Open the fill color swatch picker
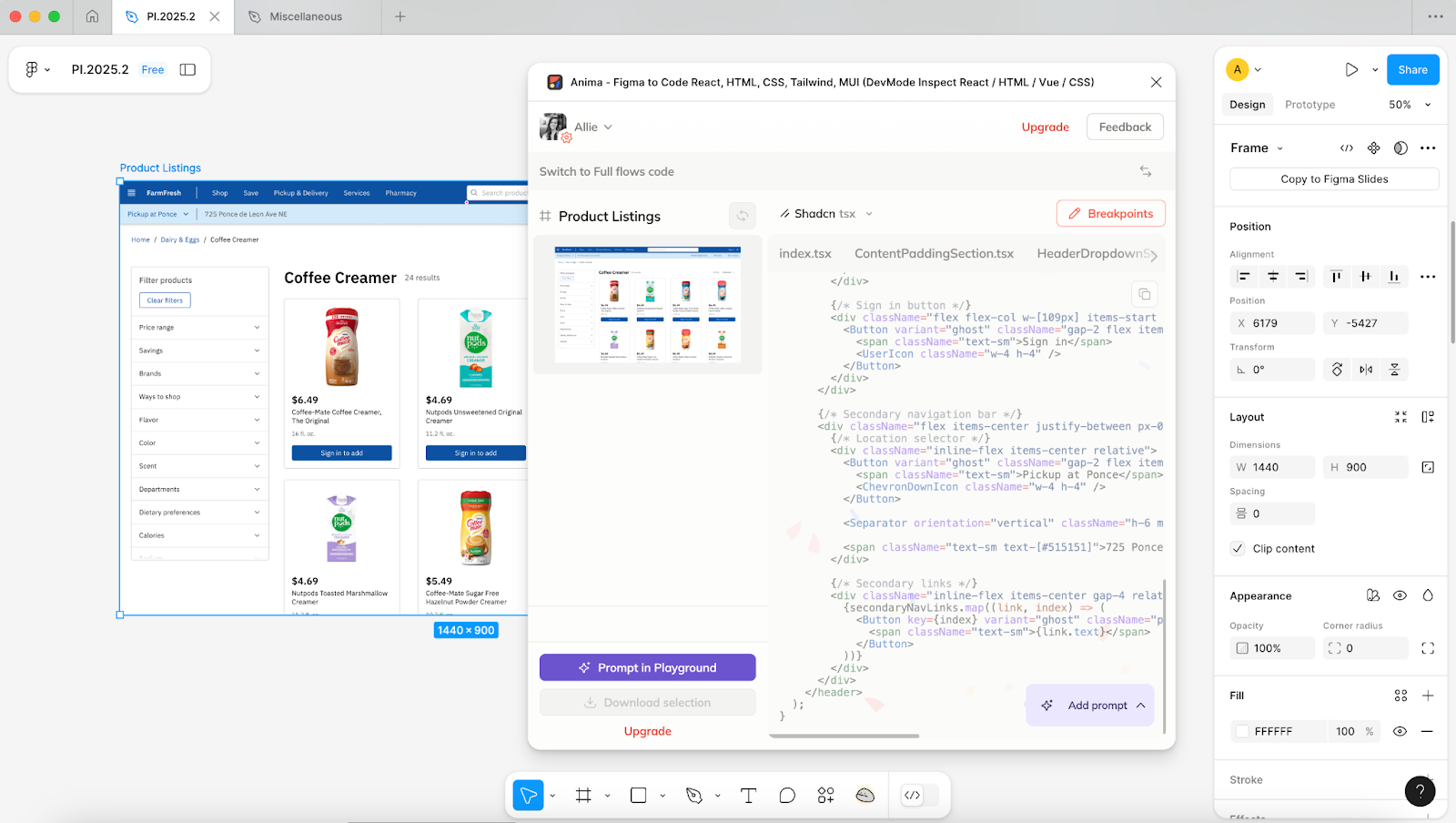 (x=1242, y=731)
